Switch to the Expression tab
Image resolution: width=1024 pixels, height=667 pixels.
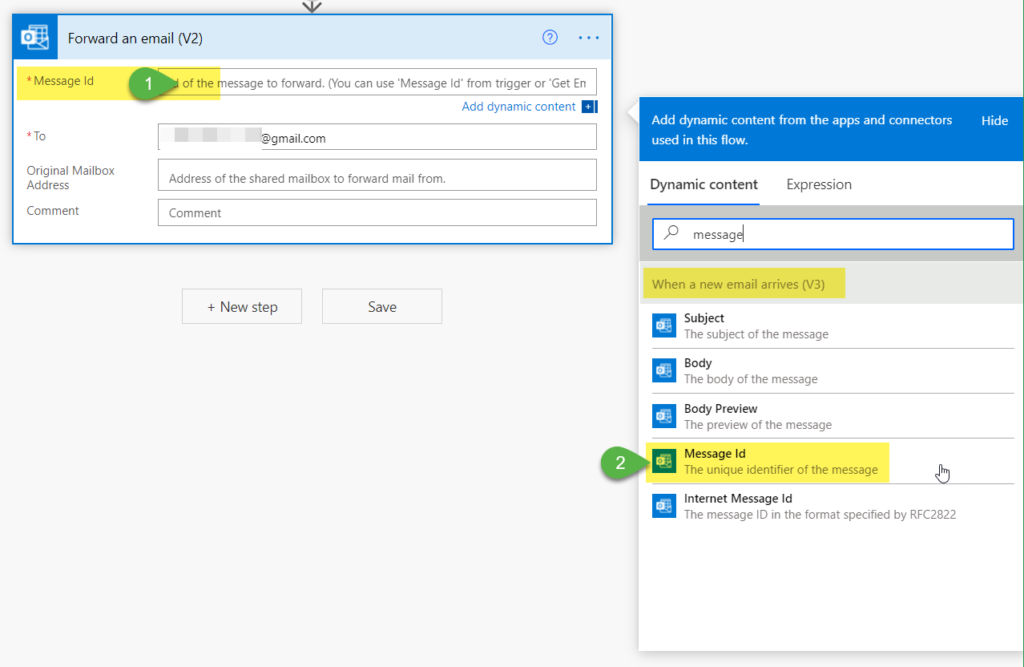click(819, 184)
